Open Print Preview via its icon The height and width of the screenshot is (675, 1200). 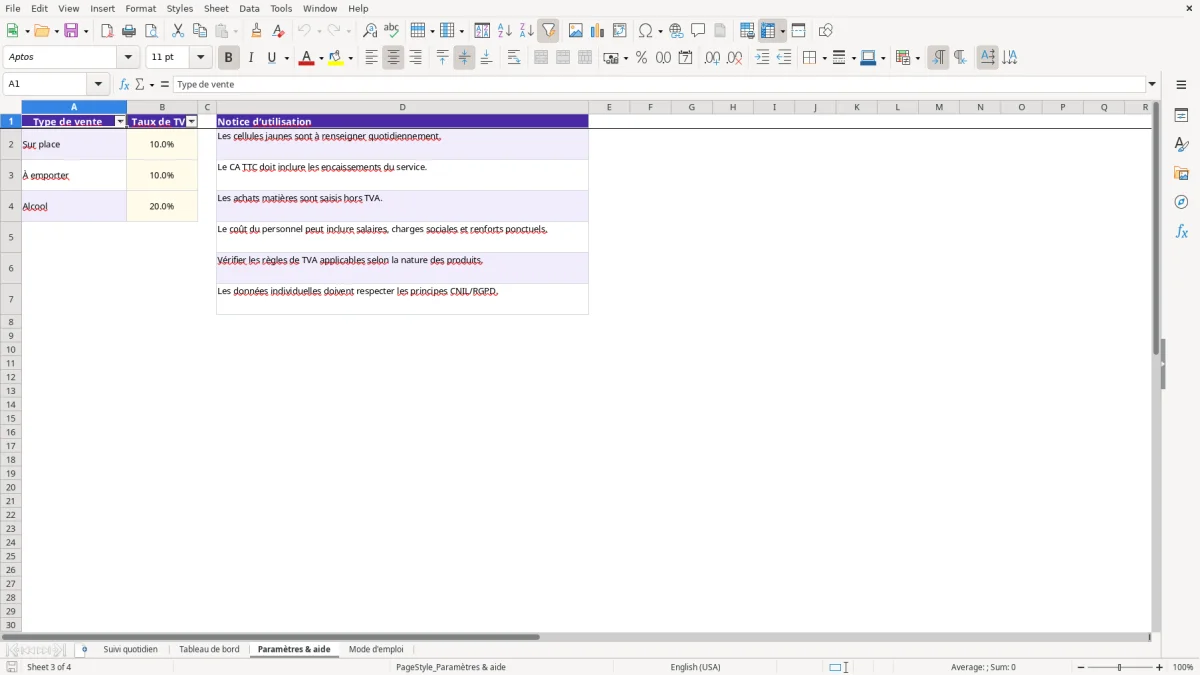click(x=151, y=31)
